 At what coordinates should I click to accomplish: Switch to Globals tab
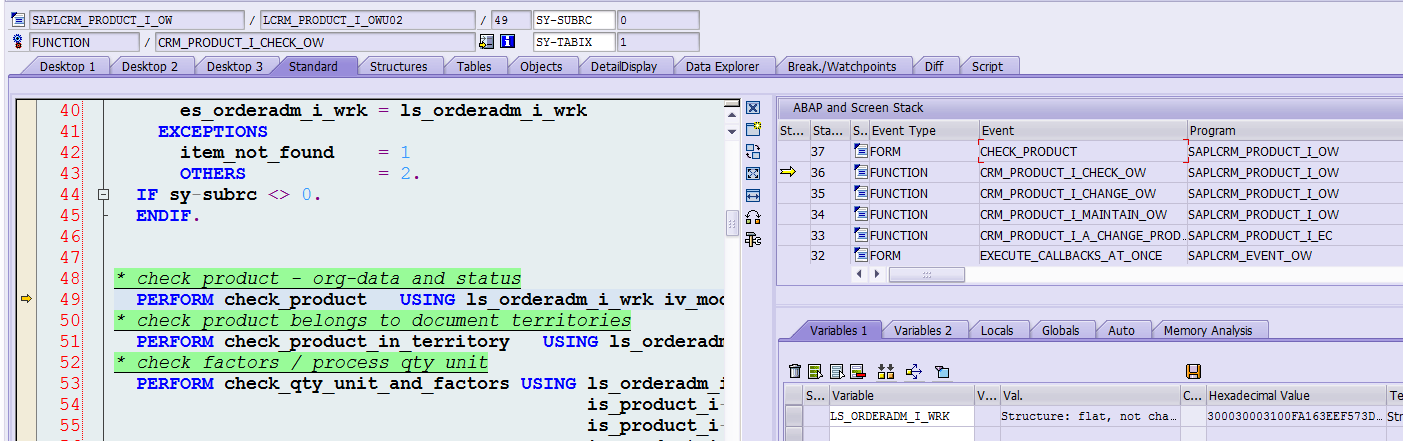pyautogui.click(x=1061, y=330)
